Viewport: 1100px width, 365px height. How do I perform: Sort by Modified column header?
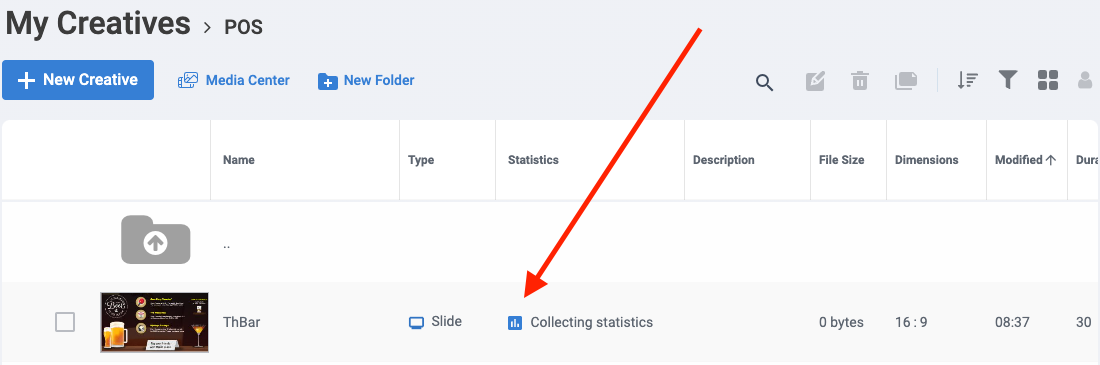[1026, 160]
